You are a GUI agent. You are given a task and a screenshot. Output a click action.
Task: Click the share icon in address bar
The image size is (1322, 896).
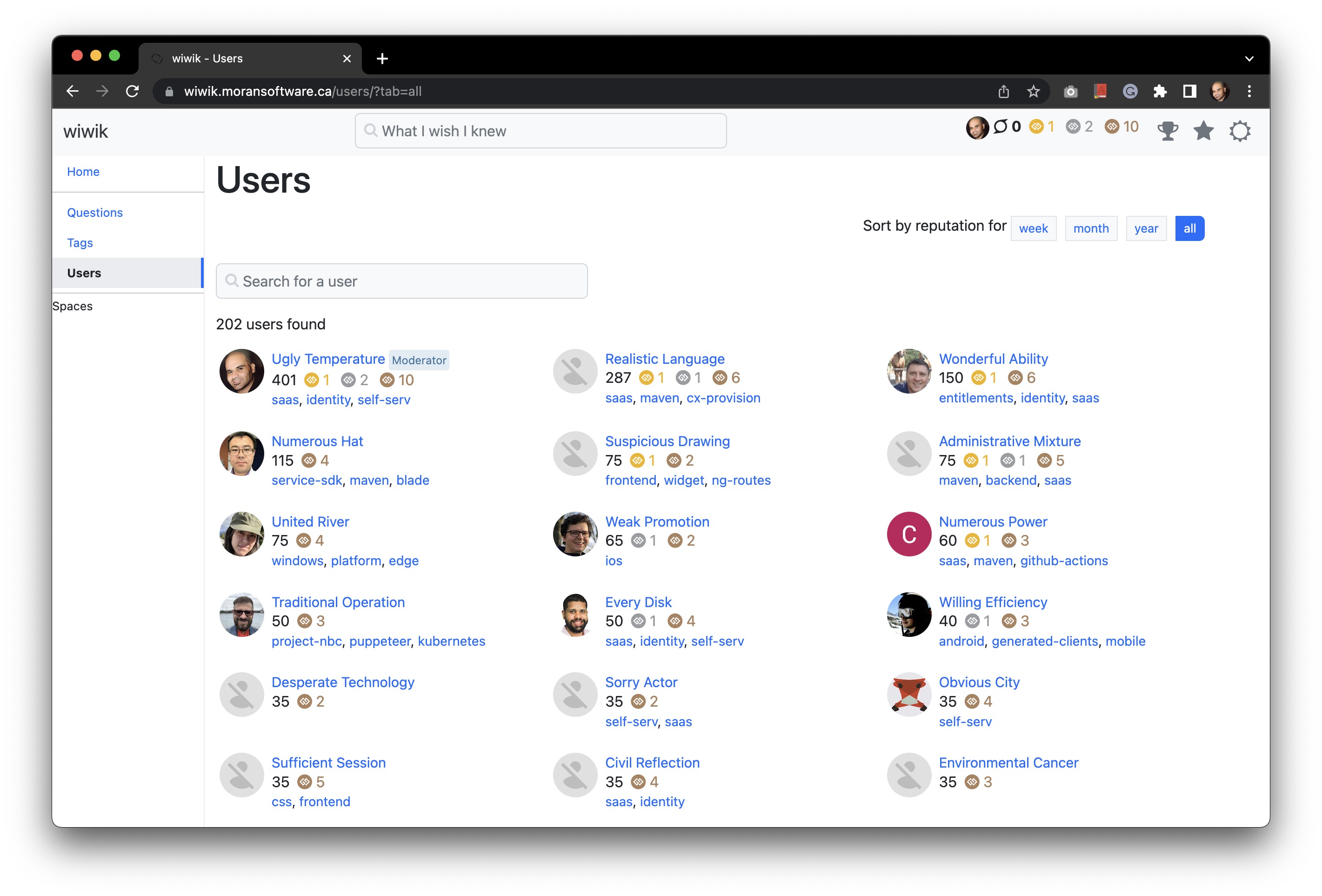click(1003, 92)
